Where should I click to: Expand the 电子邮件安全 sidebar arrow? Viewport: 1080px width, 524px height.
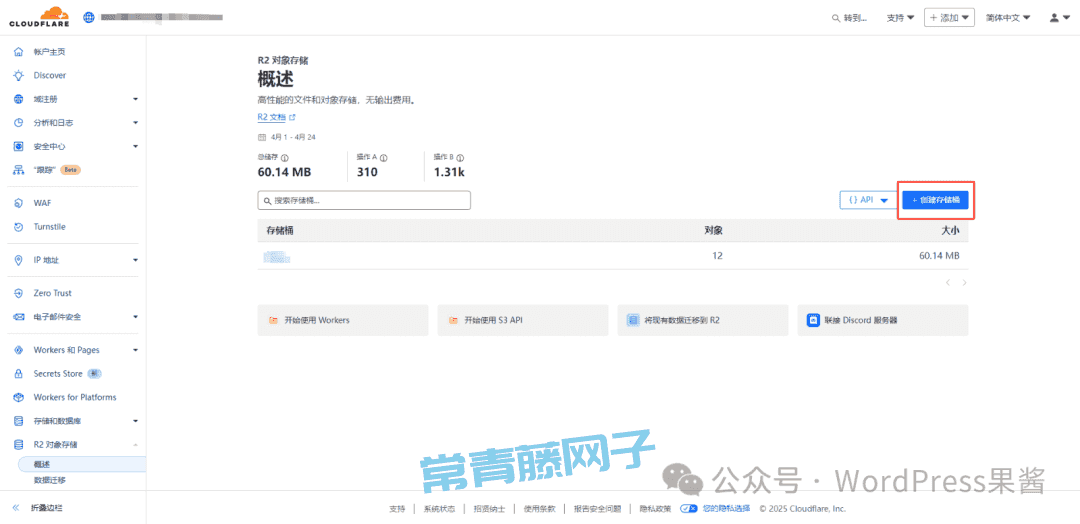(135, 317)
